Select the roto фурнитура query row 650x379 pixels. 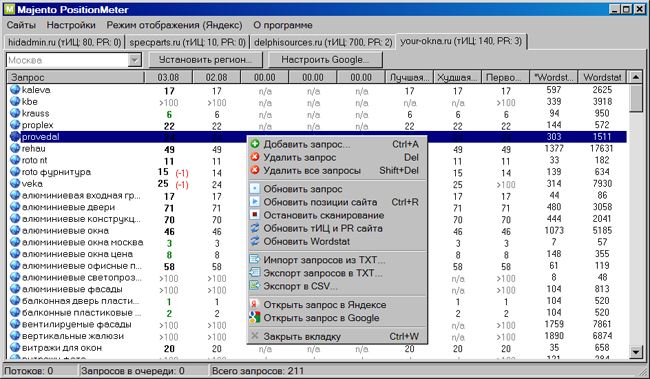(x=317, y=172)
